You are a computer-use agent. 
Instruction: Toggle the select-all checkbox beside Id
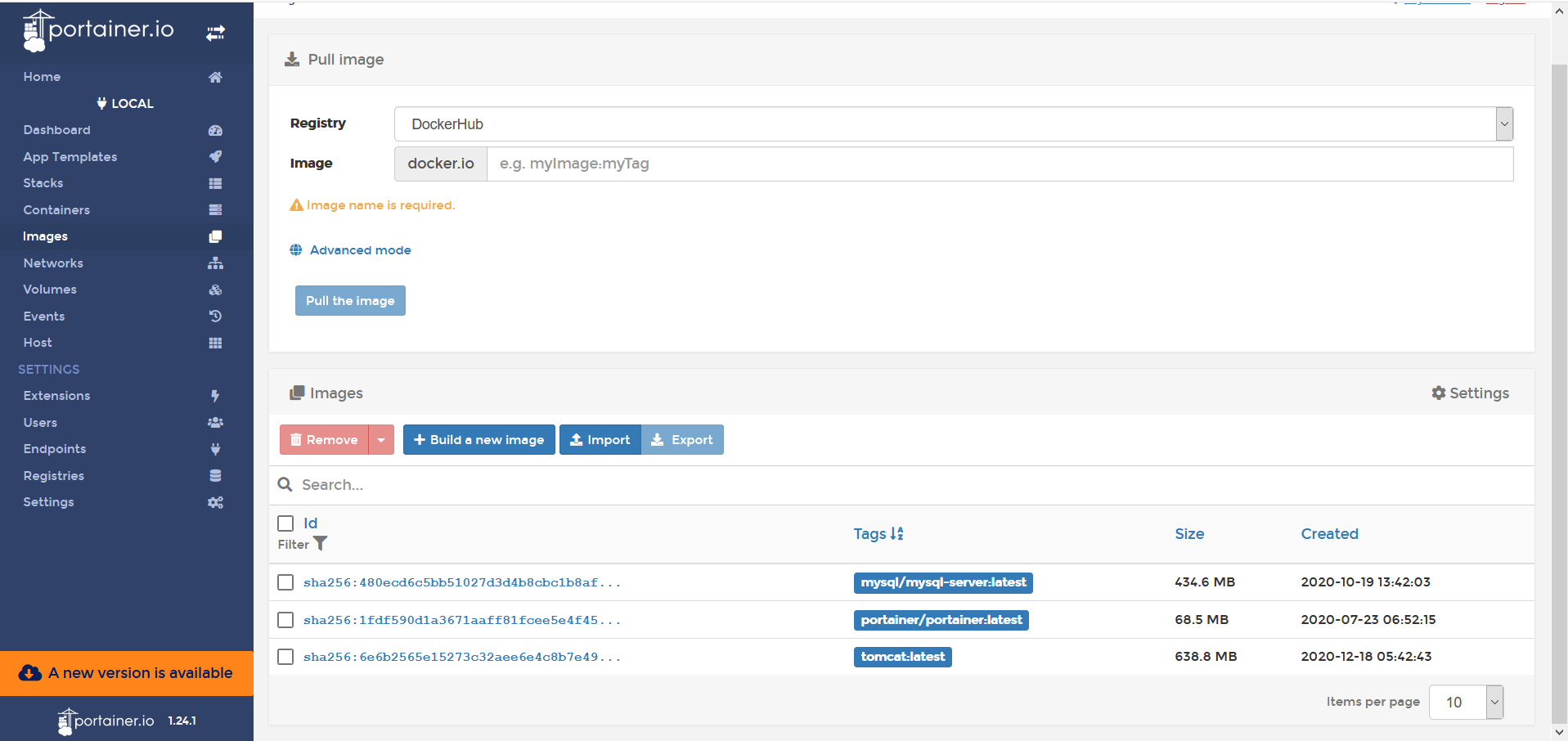[285, 523]
